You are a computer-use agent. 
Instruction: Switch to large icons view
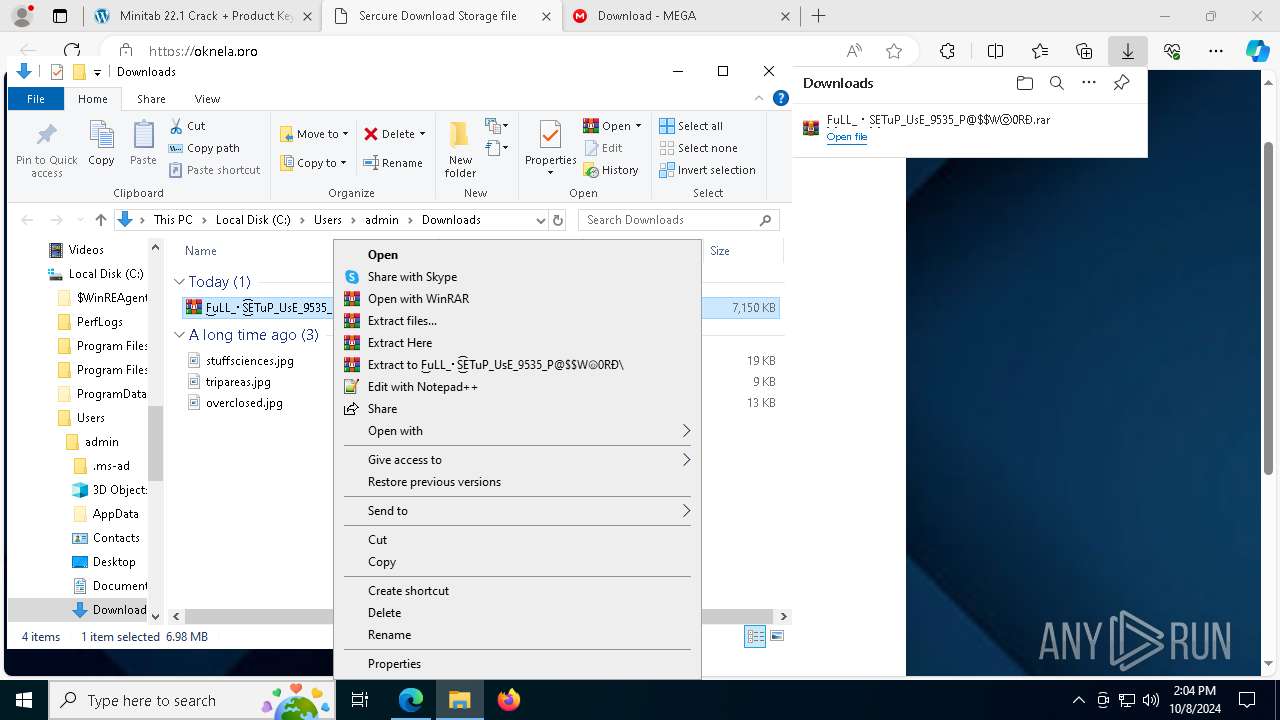click(777, 636)
